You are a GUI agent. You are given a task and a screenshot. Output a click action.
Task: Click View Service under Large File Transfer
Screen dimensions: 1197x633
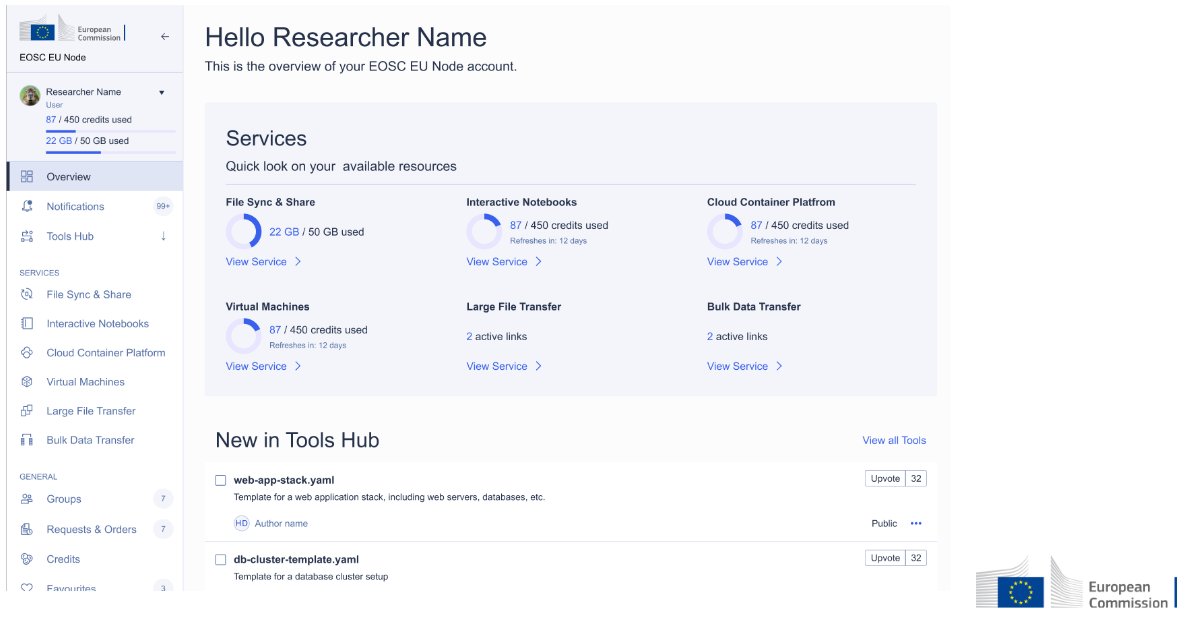(497, 366)
